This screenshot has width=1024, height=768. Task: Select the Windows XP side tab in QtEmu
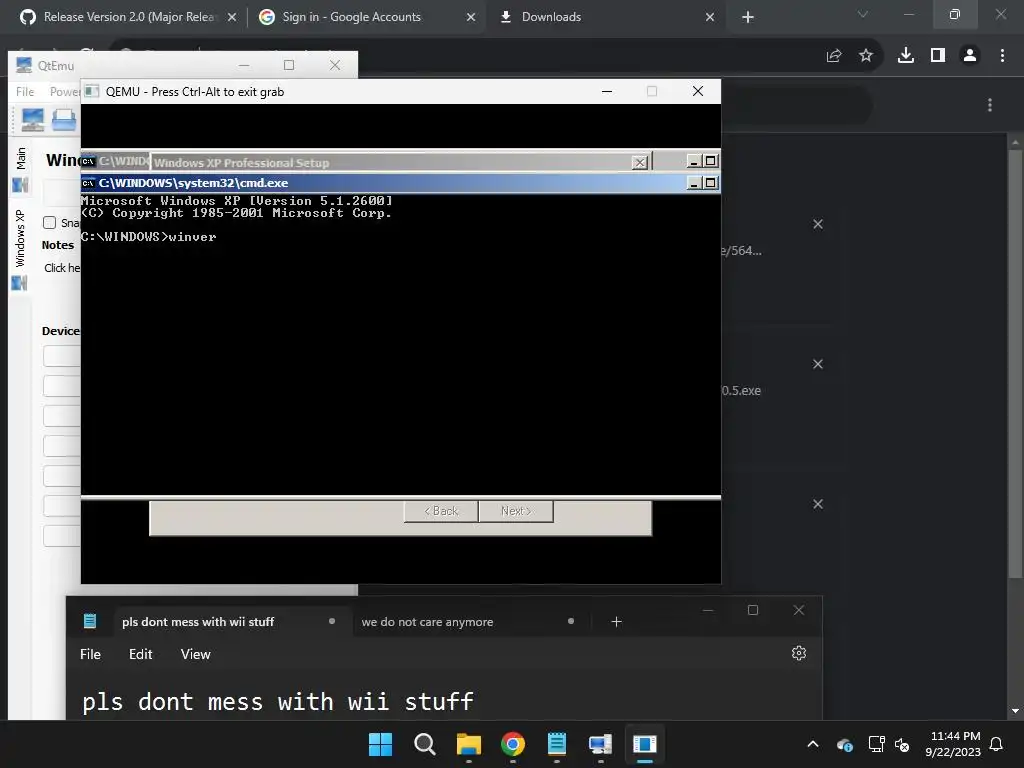coord(20,249)
